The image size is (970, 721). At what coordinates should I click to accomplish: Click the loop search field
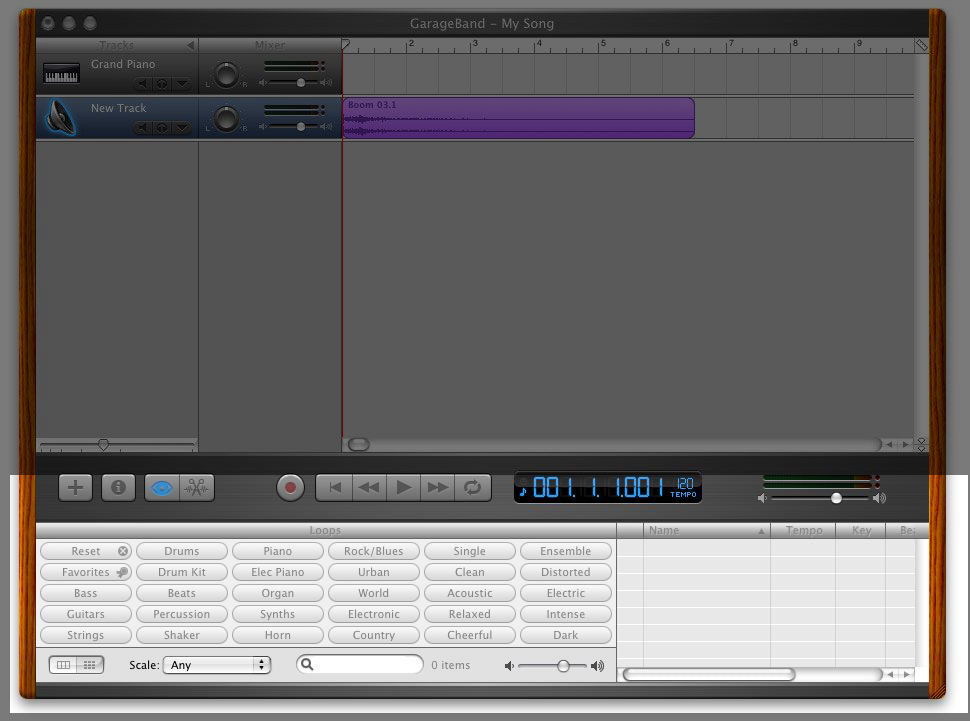pyautogui.click(x=360, y=665)
